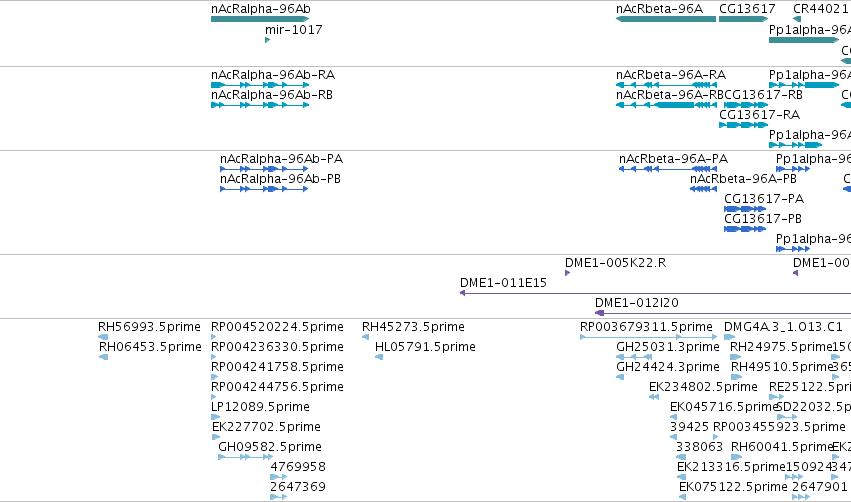Click the nAcRalpha-96Ab-PA protein feature

click(264, 169)
